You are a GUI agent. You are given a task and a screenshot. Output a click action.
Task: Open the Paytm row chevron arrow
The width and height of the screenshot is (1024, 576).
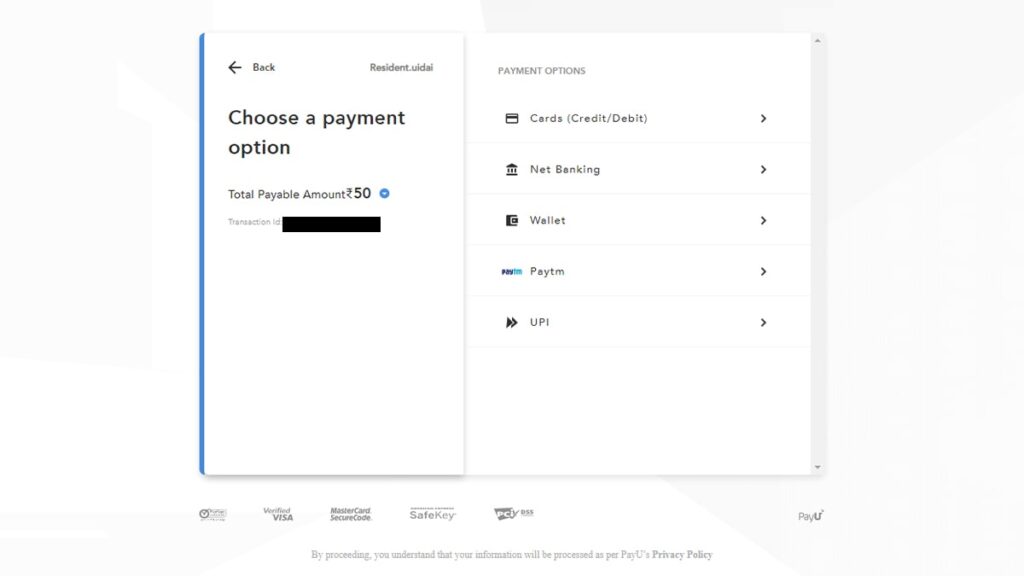pyautogui.click(x=763, y=271)
